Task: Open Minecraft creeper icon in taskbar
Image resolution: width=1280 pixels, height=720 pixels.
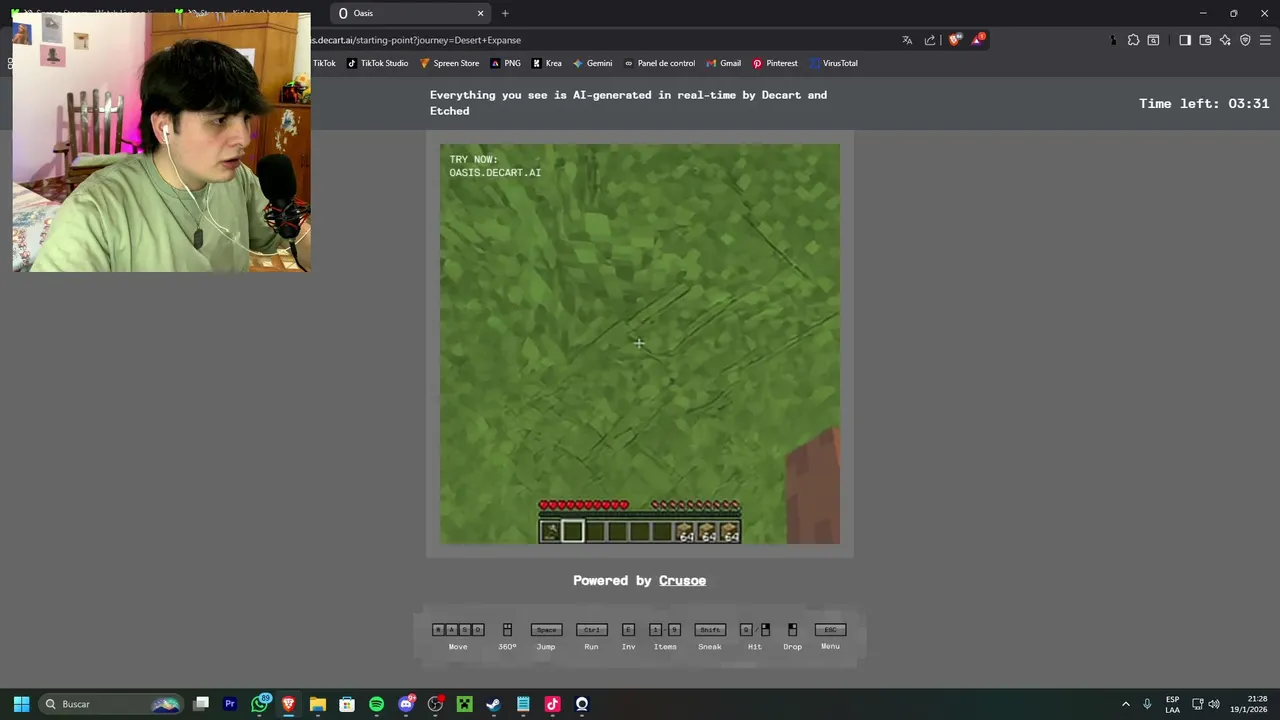Action: click(464, 704)
